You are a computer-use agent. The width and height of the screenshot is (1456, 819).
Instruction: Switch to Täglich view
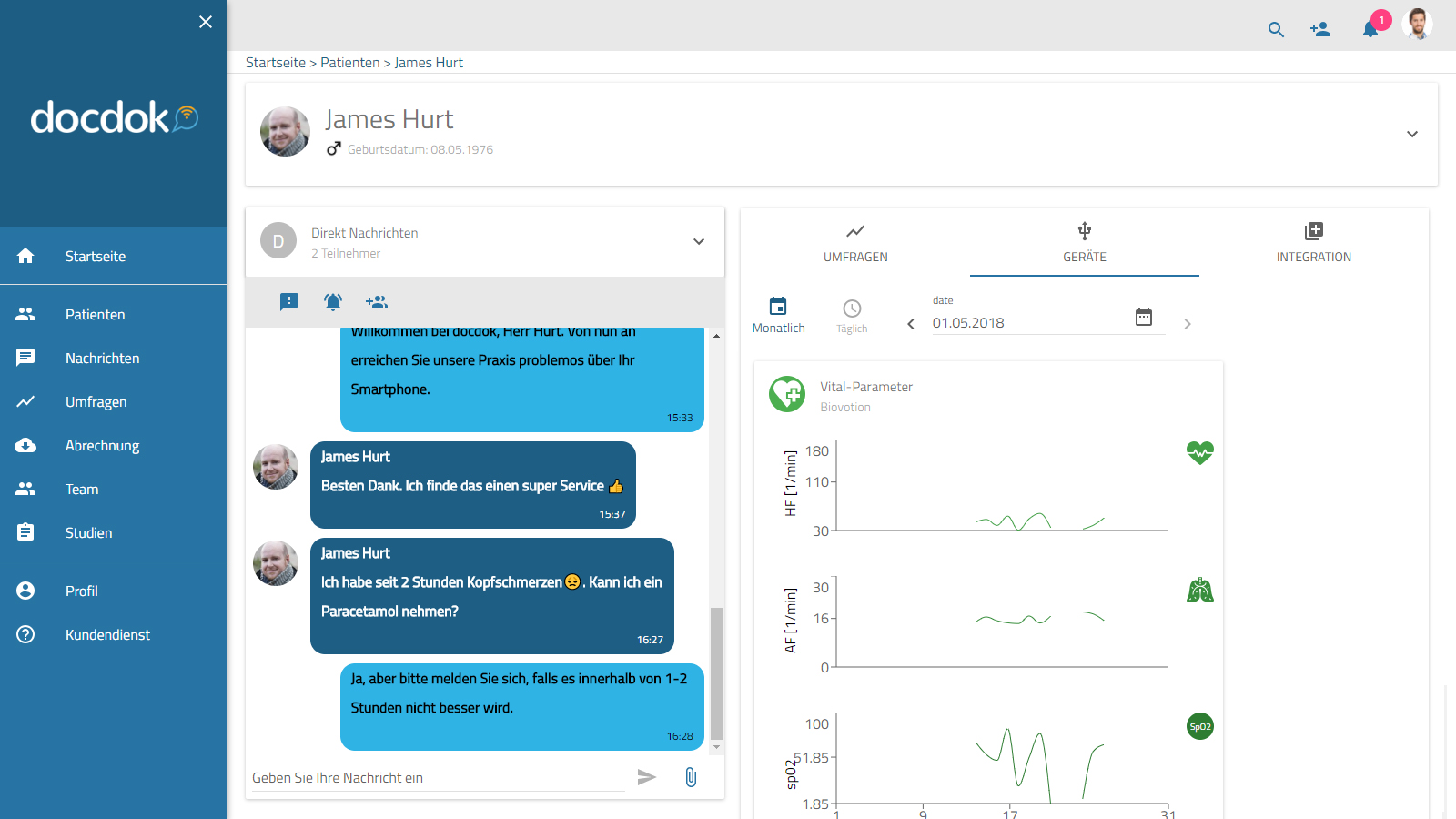pyautogui.click(x=852, y=316)
